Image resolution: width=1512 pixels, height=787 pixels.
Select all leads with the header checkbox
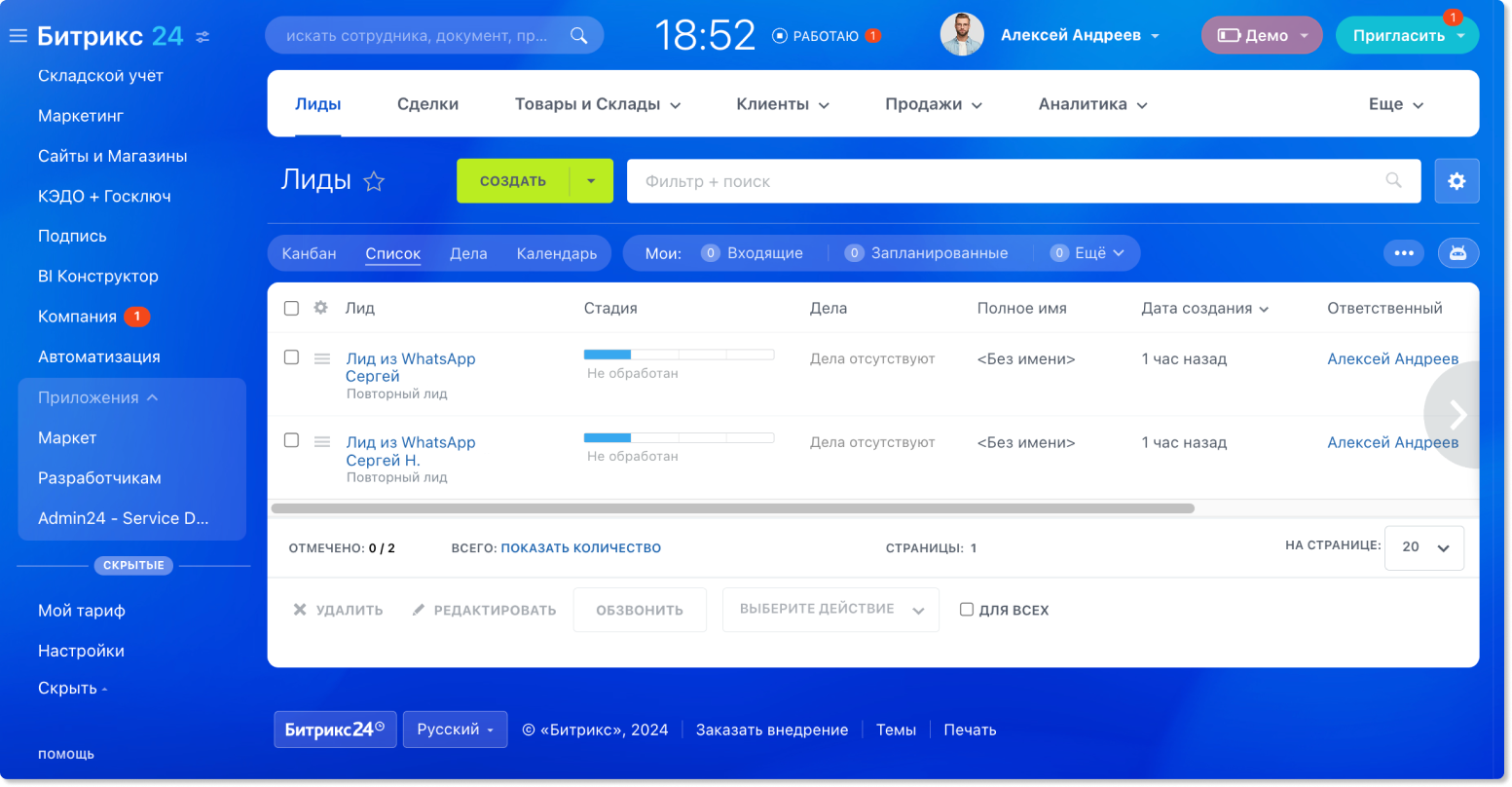click(291, 308)
